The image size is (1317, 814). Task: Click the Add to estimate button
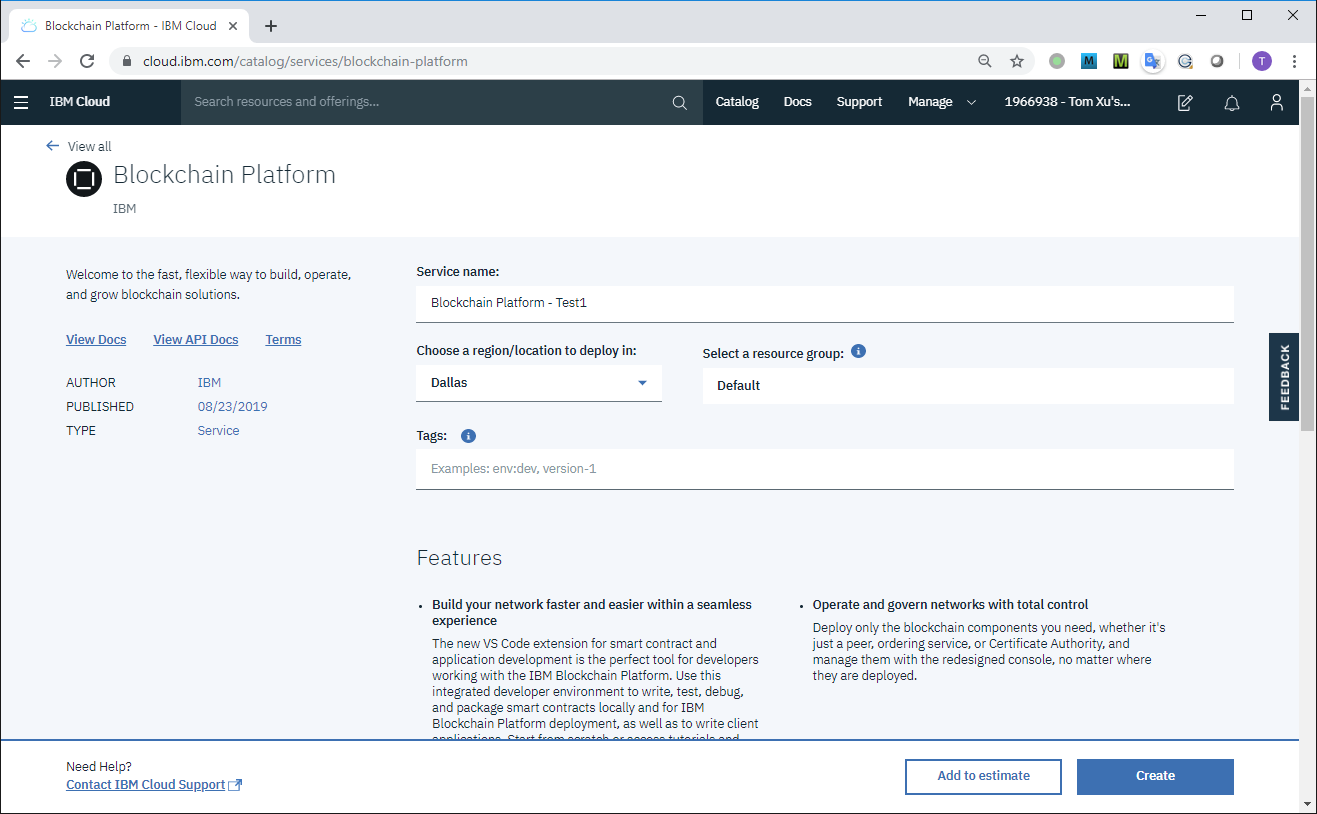coord(983,776)
